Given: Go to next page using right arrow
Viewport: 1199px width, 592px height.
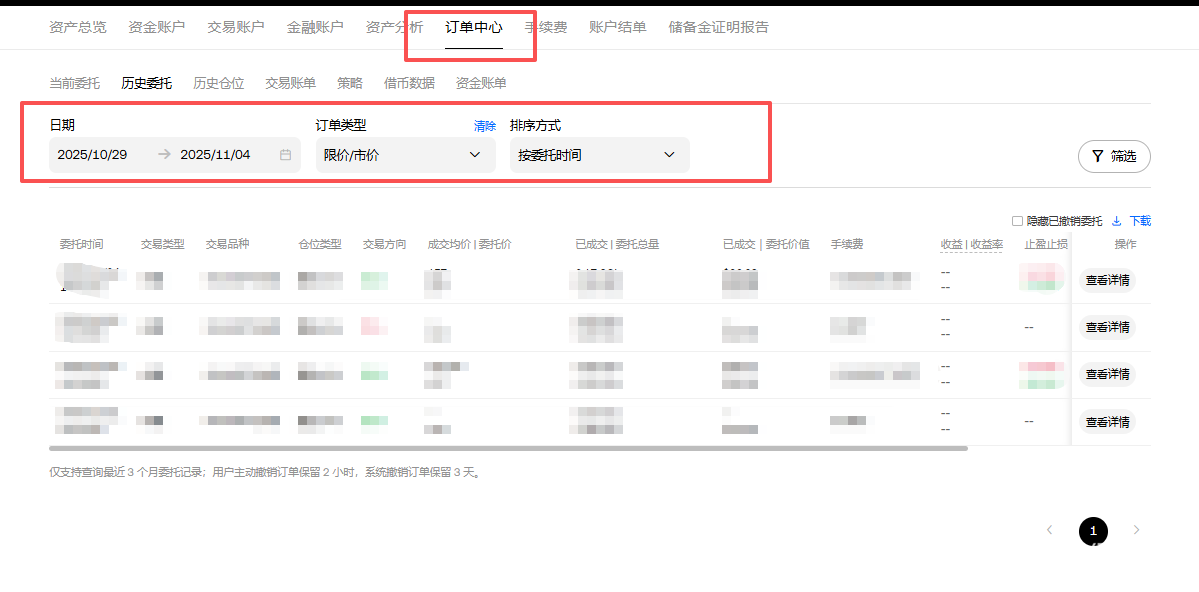Looking at the screenshot, I should point(1136,530).
